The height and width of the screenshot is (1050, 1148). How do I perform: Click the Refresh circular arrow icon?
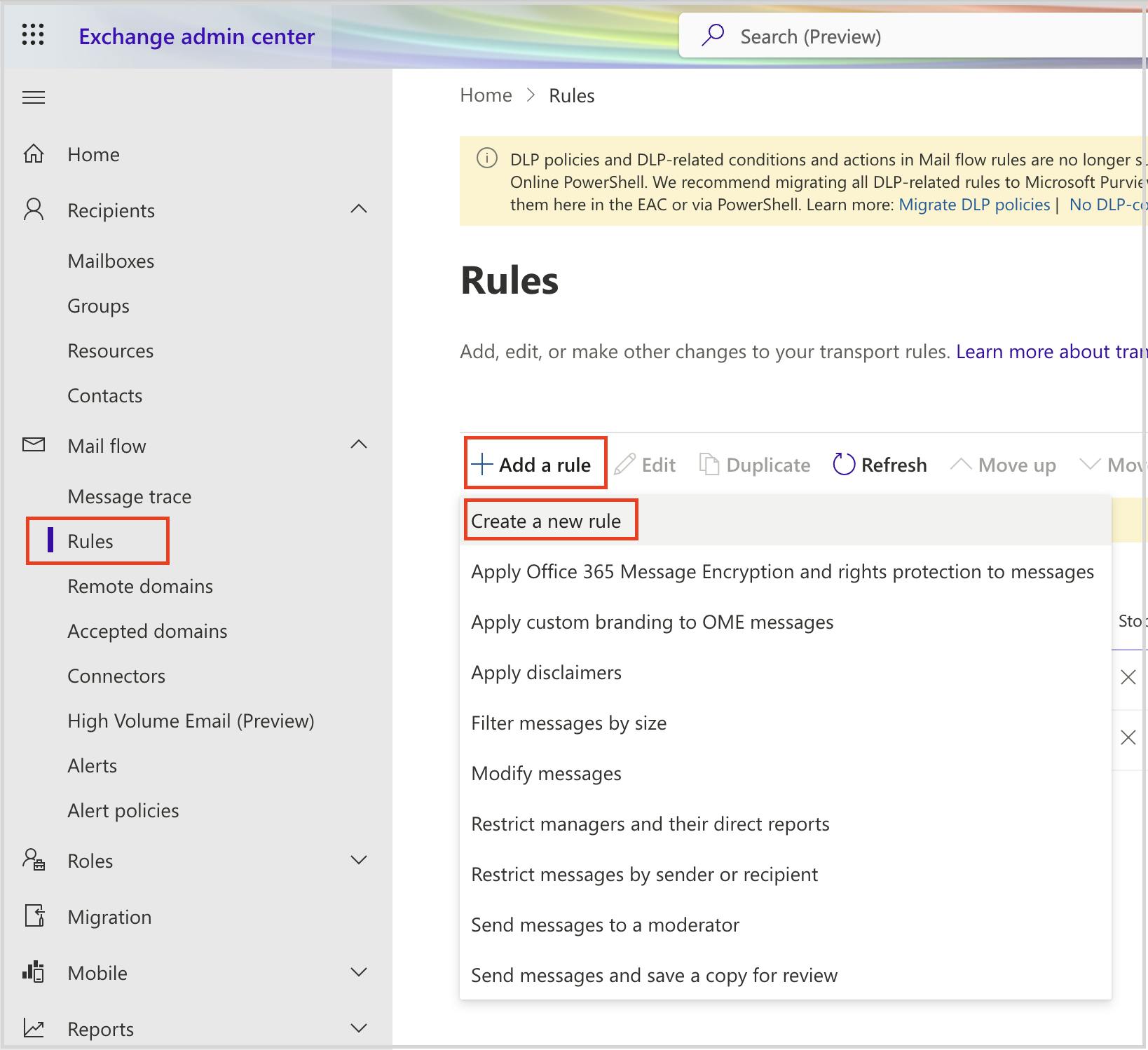(844, 464)
